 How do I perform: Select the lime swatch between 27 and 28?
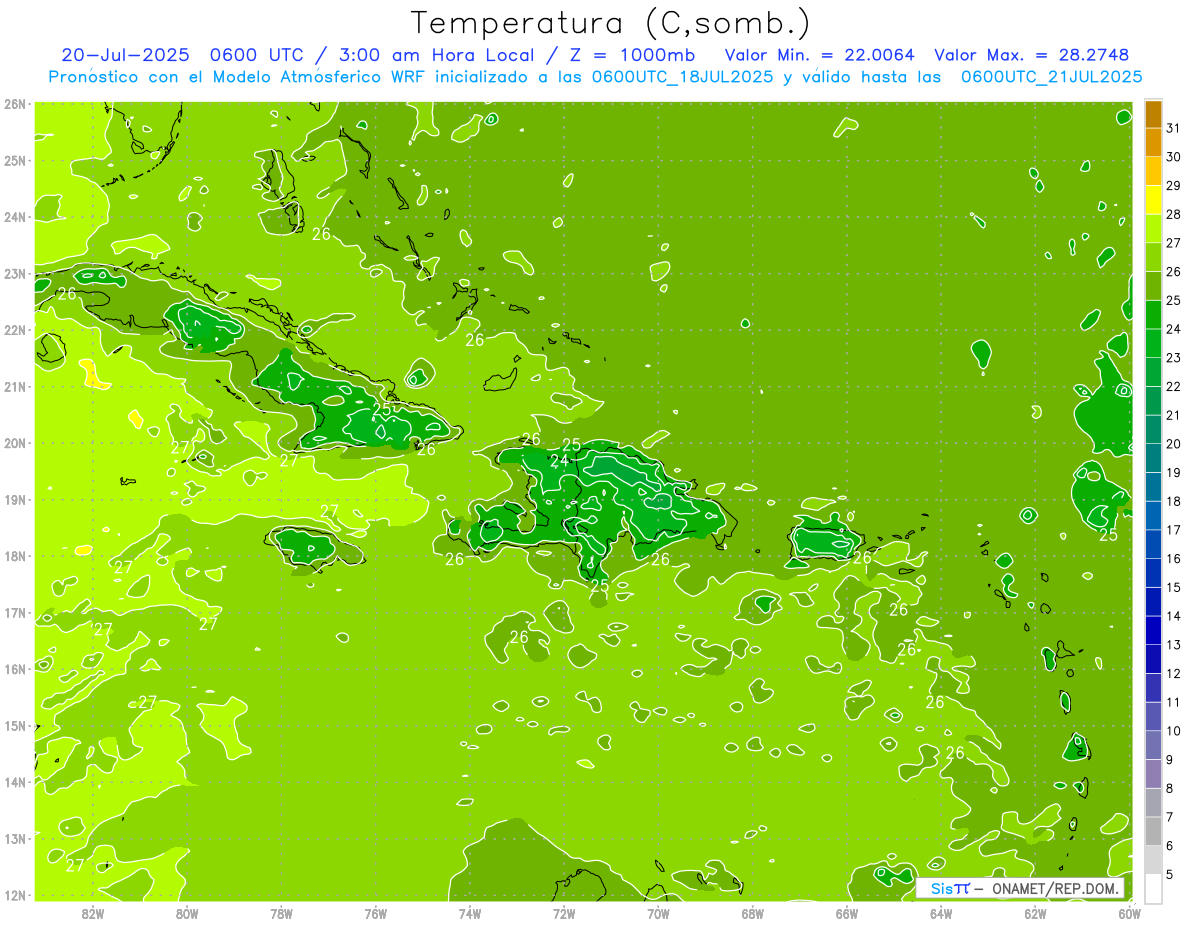click(1153, 228)
